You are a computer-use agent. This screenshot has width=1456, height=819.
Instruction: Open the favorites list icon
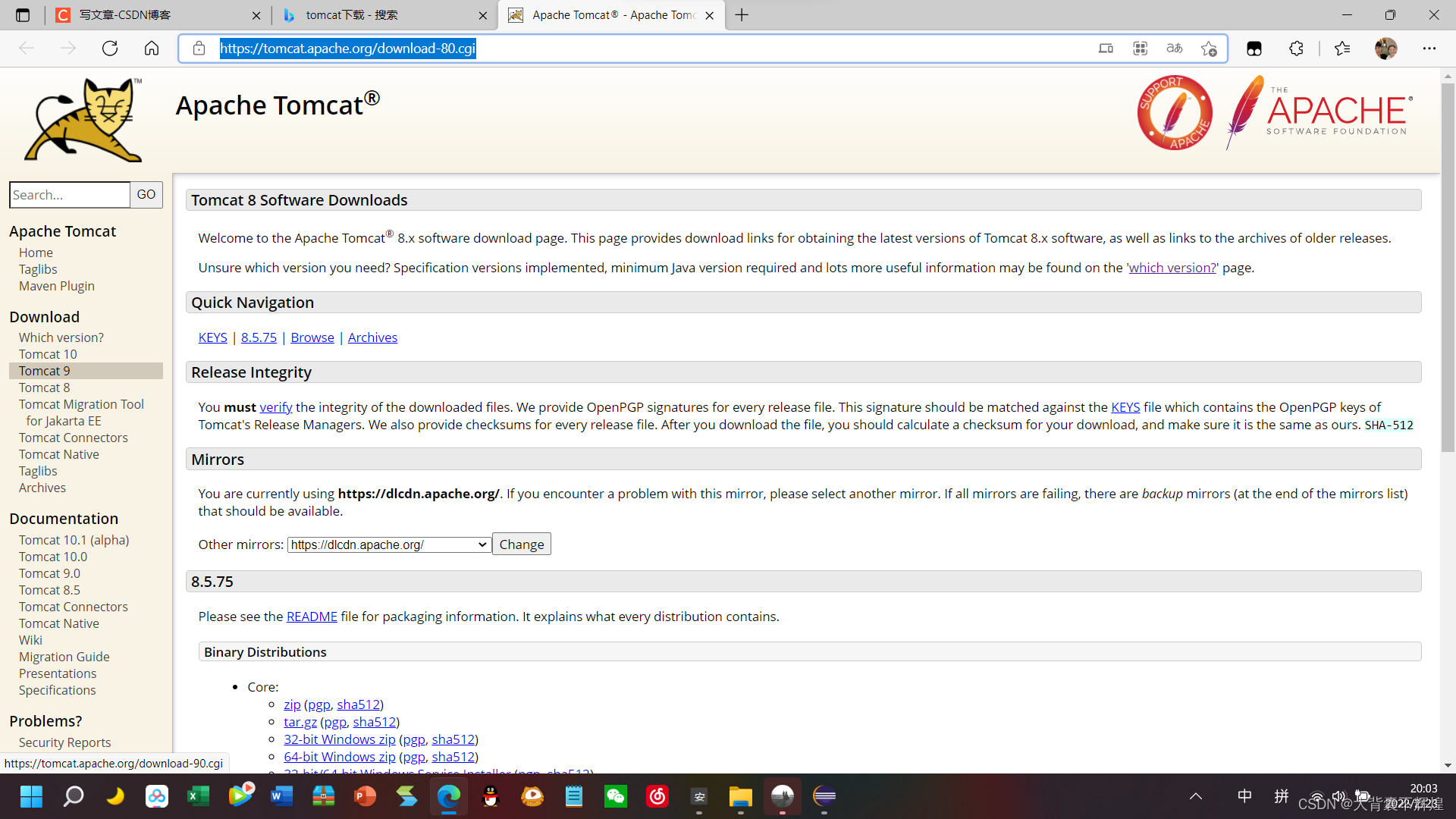point(1342,49)
